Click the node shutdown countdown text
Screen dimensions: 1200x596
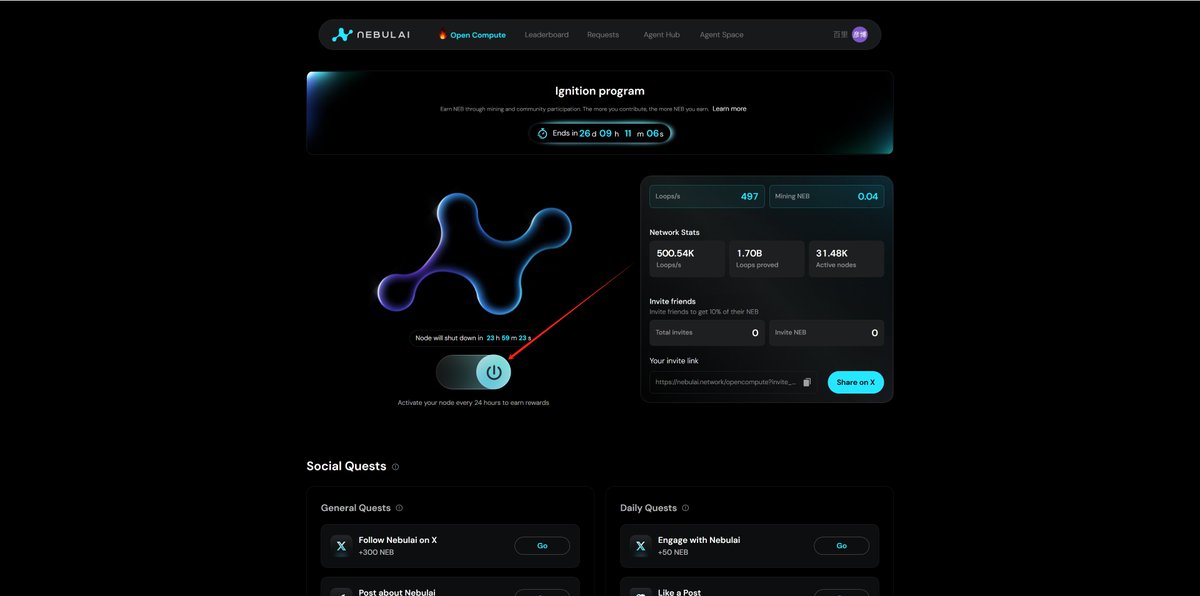click(474, 338)
